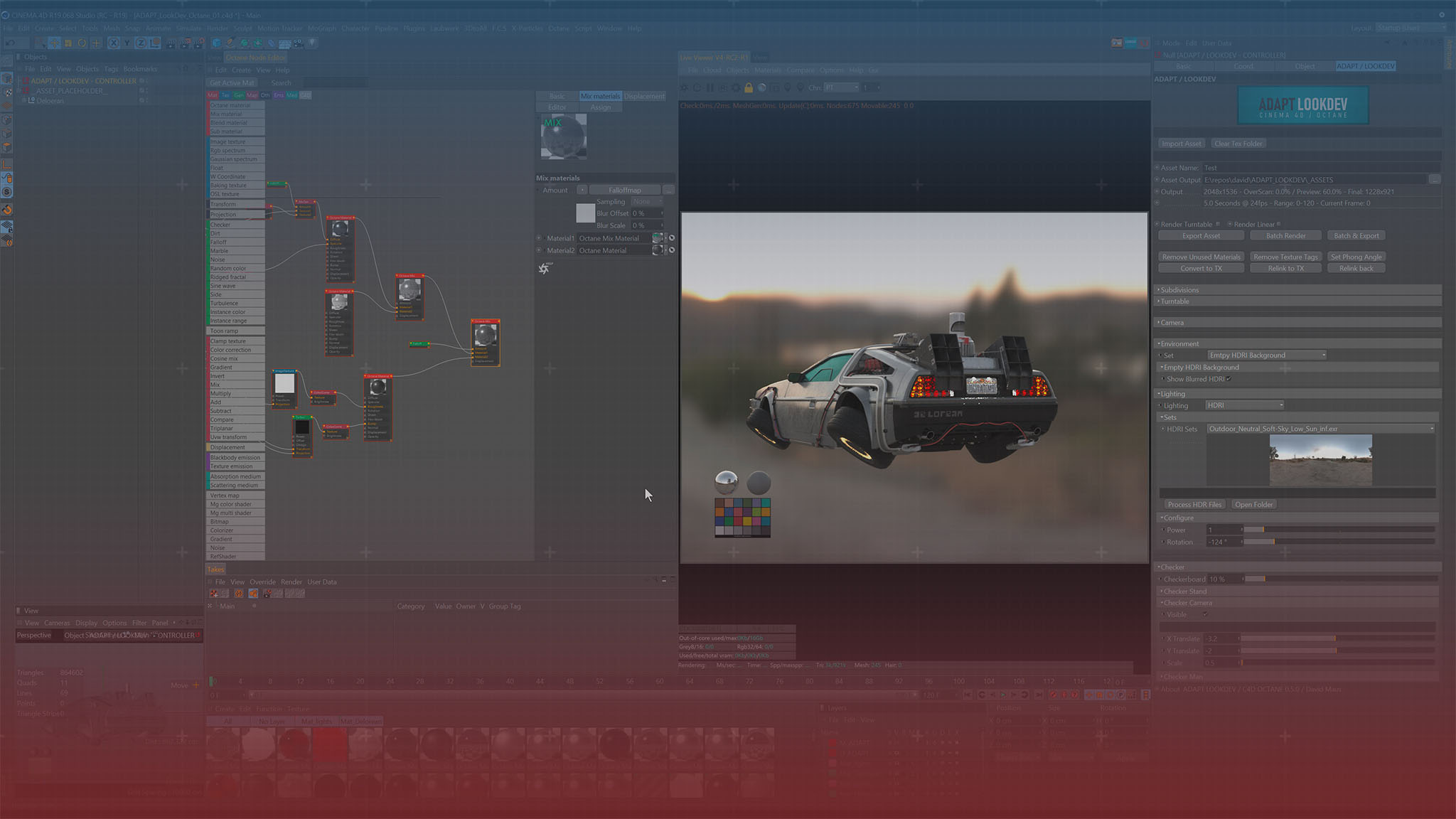Adjust the HDRI Rotation slider
This screenshot has height=819, width=1456.
pos(1339,542)
